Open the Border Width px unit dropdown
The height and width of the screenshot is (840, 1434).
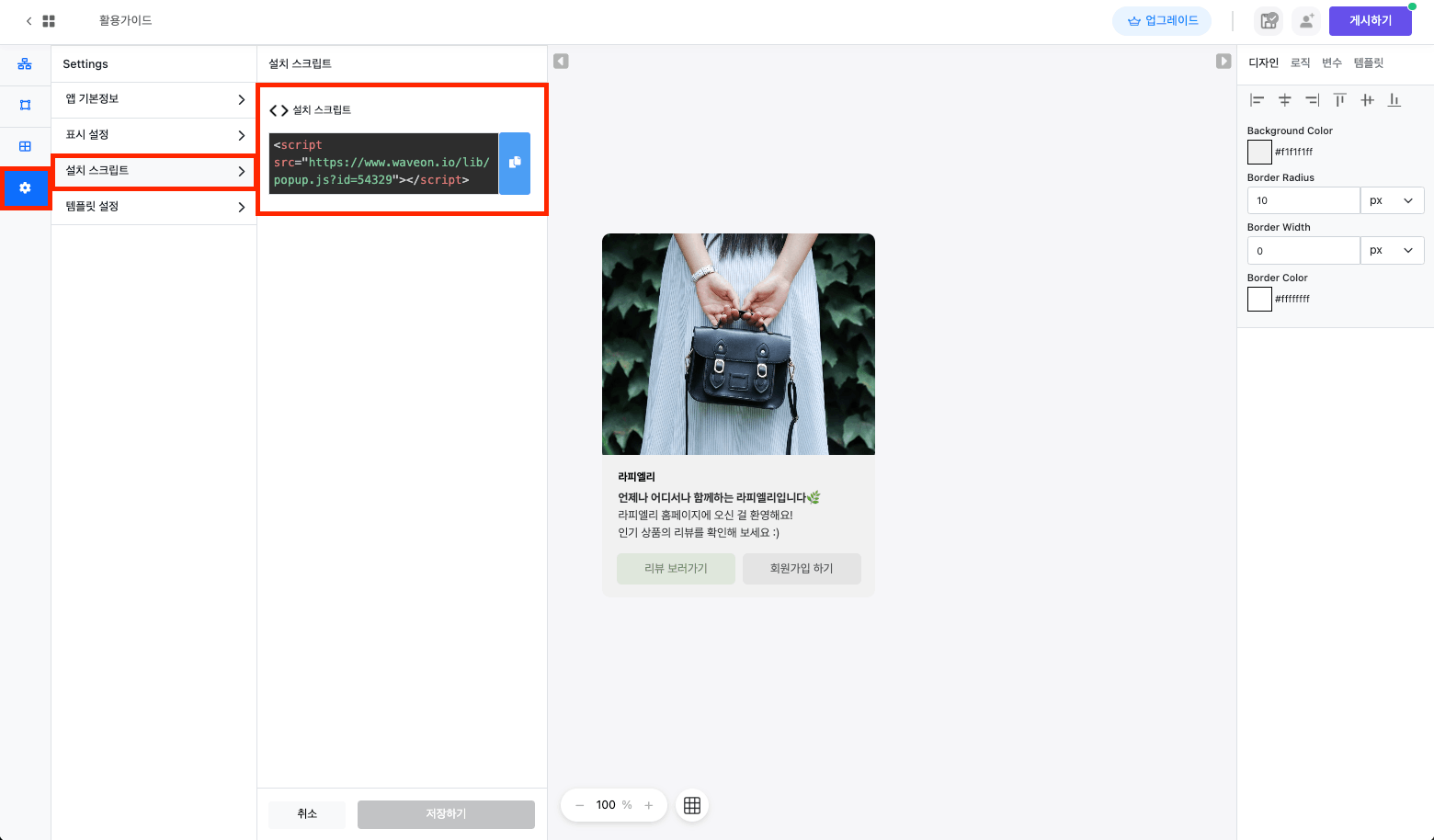[x=1392, y=250]
